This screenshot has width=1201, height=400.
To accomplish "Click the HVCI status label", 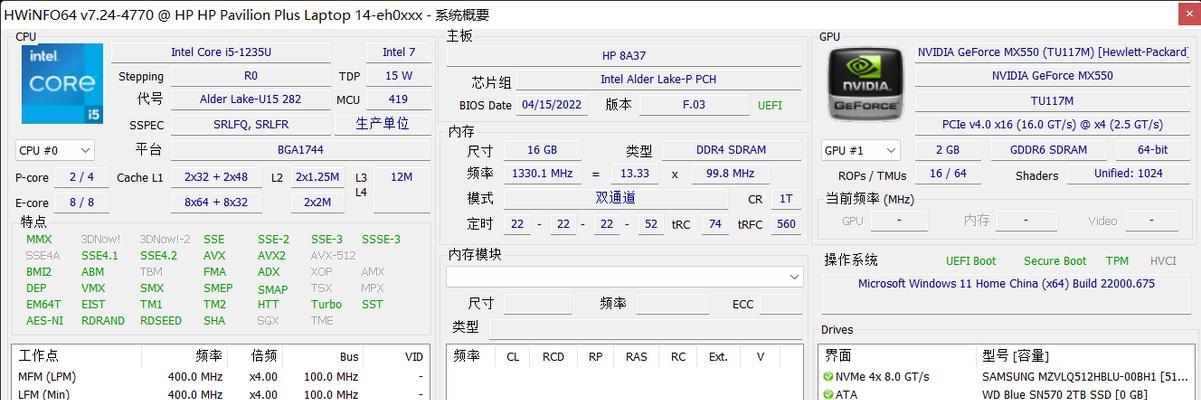I will click(x=1163, y=261).
